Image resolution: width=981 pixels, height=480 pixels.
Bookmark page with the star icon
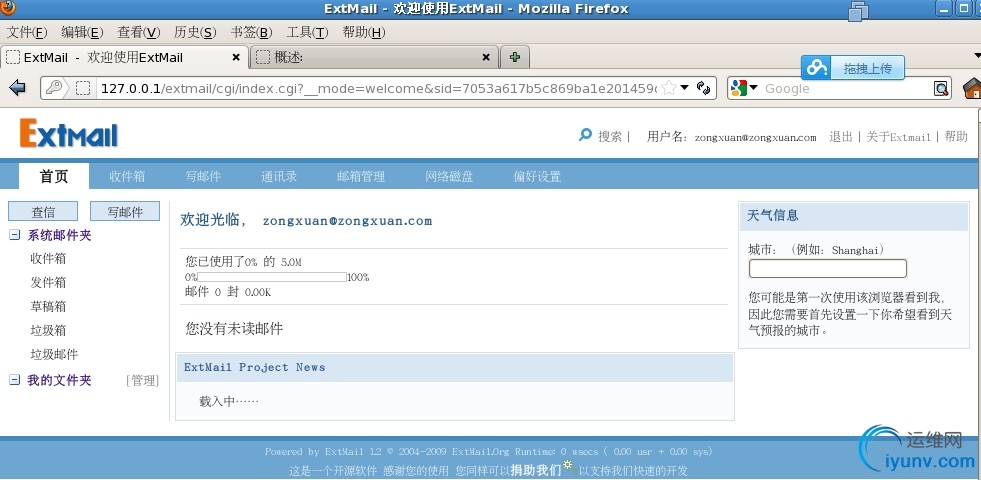pyautogui.click(x=668, y=88)
